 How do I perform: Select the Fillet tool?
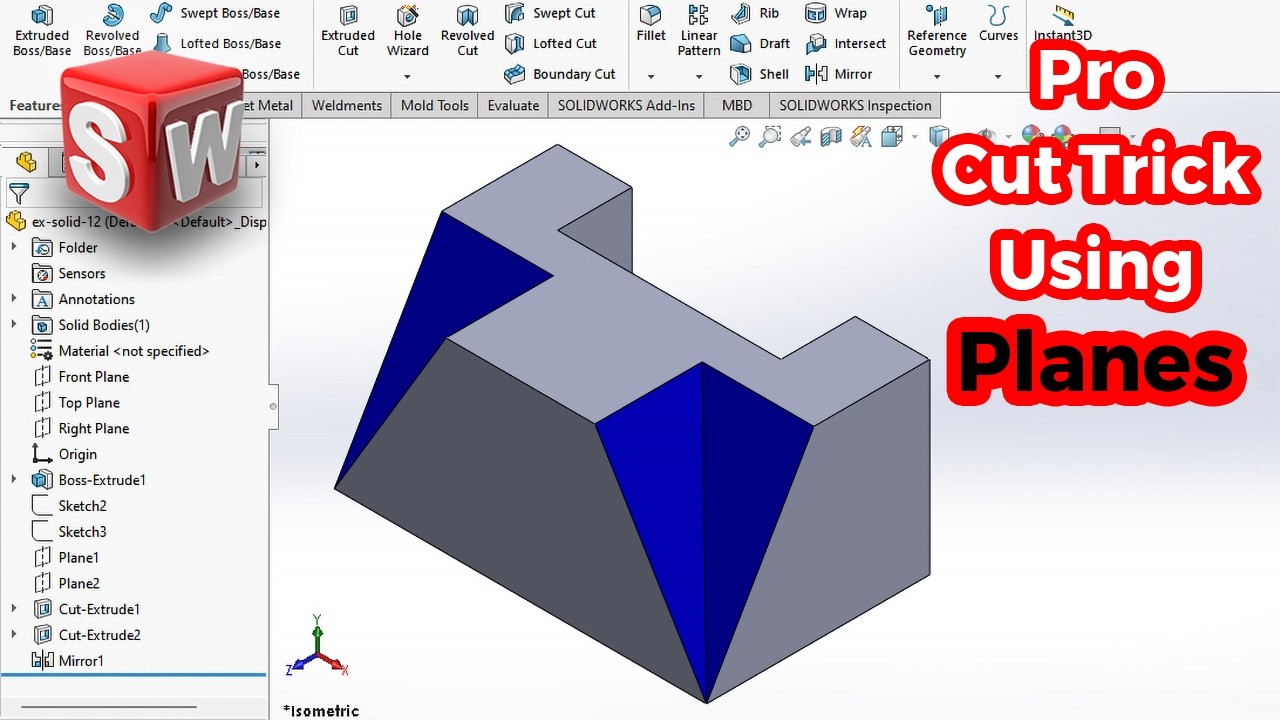[651, 25]
